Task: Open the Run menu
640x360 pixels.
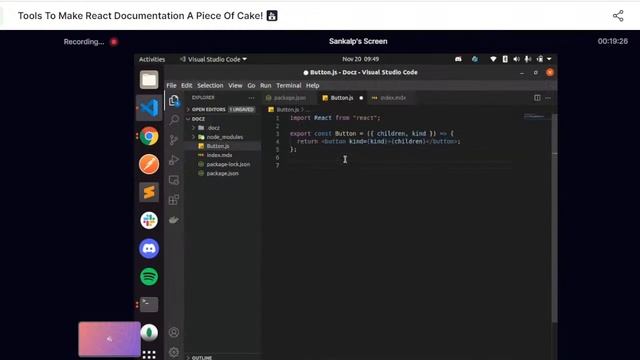Action: click(x=266, y=86)
